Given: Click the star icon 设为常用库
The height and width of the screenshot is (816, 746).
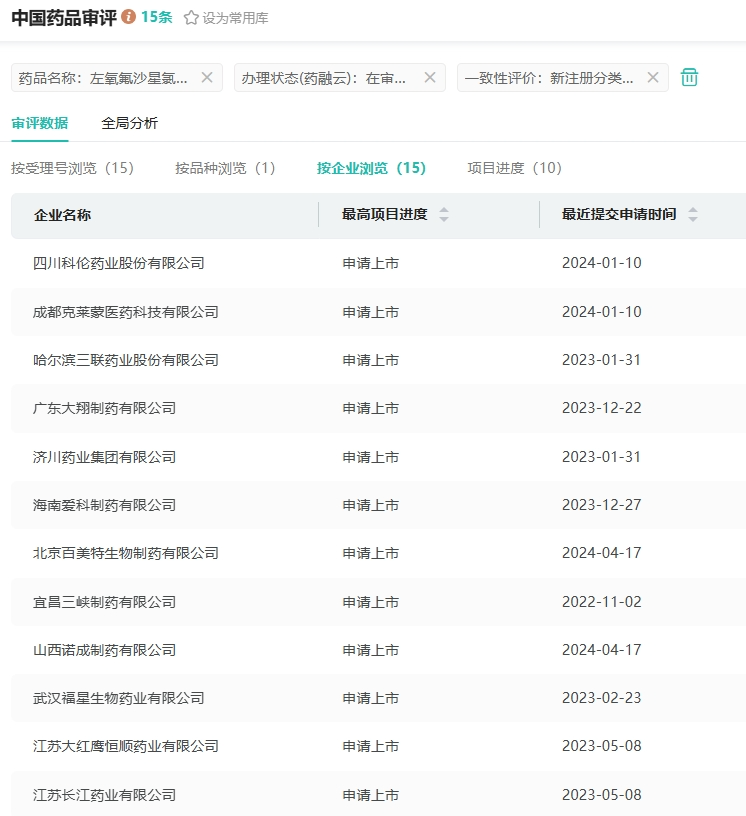Looking at the screenshot, I should pos(191,18).
